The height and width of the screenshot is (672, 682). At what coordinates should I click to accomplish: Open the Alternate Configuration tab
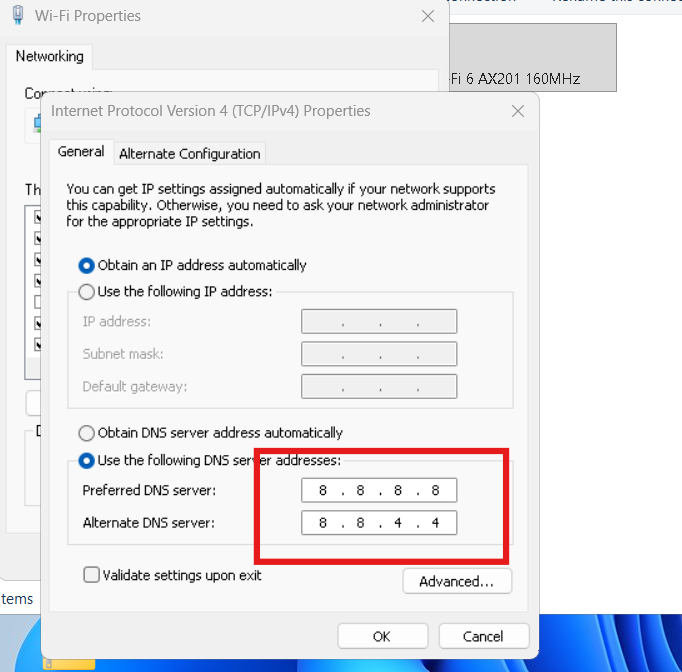(190, 154)
